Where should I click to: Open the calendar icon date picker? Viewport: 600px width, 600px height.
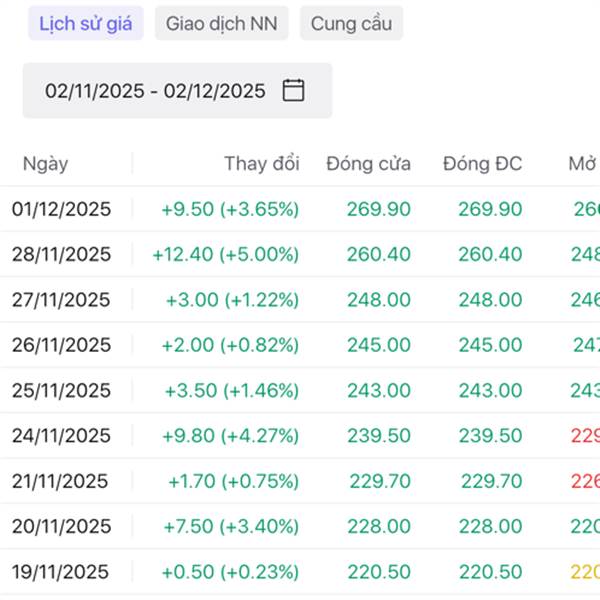[293, 91]
